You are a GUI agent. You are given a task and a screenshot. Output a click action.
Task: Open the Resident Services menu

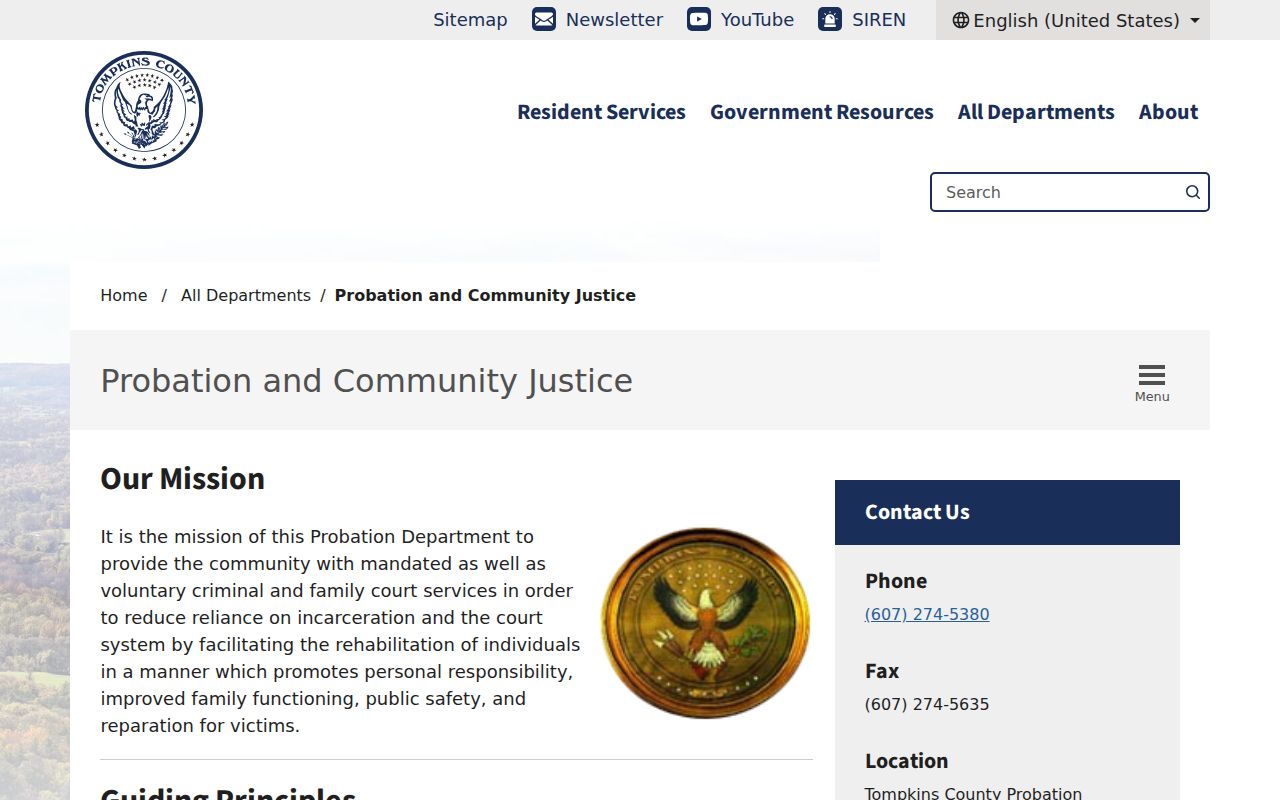[x=601, y=112]
